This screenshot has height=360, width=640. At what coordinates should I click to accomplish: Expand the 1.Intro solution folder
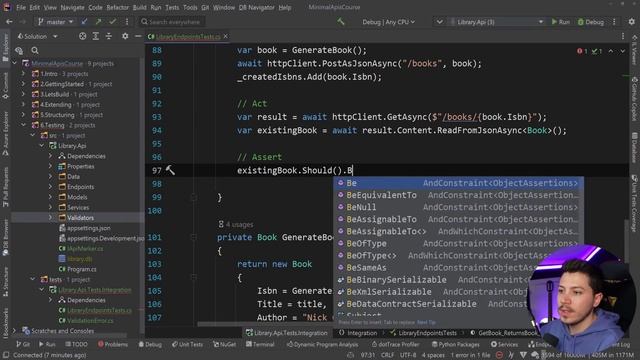point(23,74)
